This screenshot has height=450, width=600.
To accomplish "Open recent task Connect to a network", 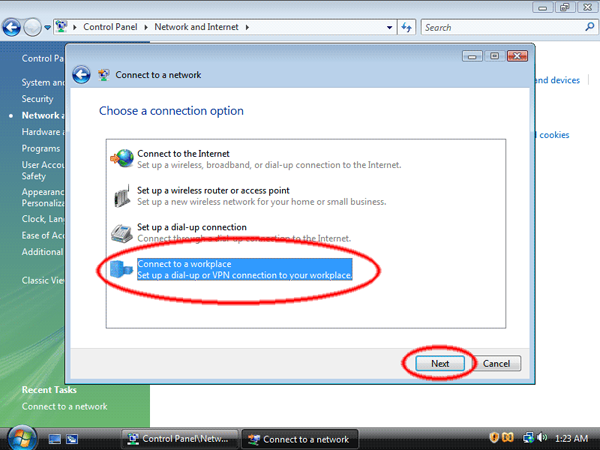I will [x=64, y=406].
